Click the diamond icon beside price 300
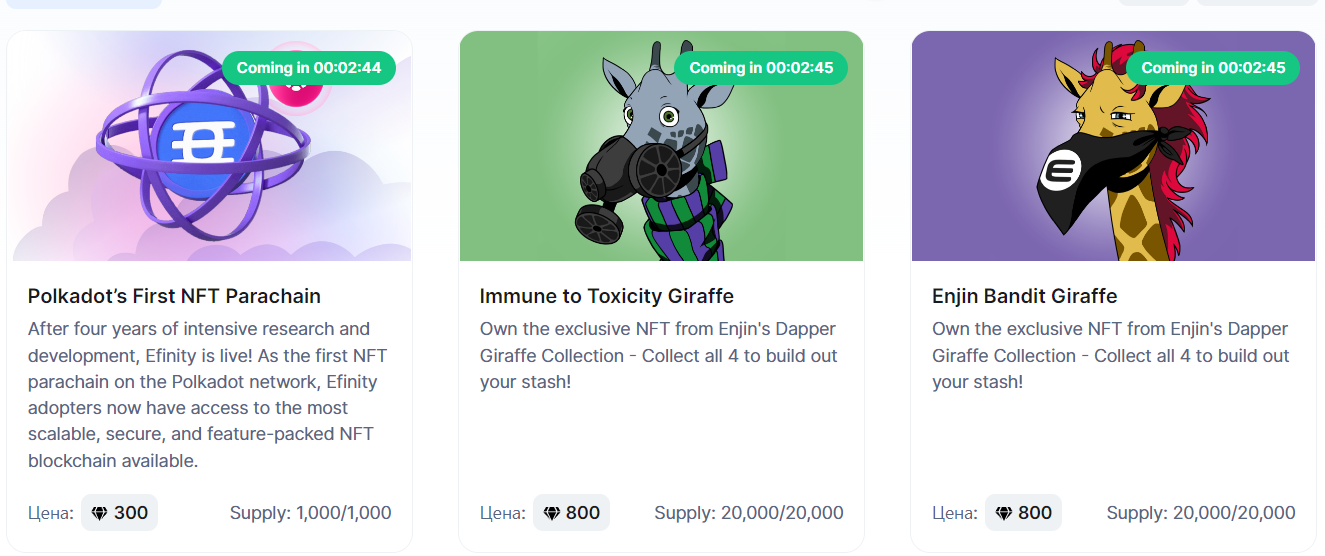 [99, 513]
